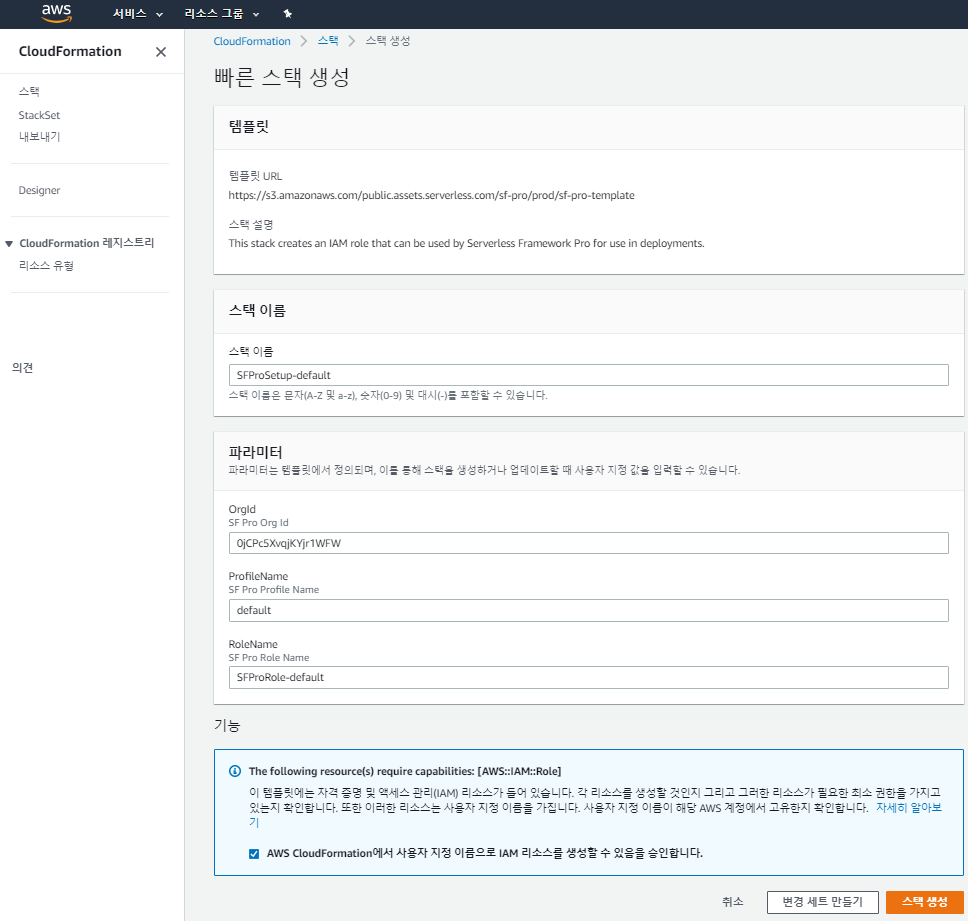
Task: Focus the OrgId input field
Action: 588,543
